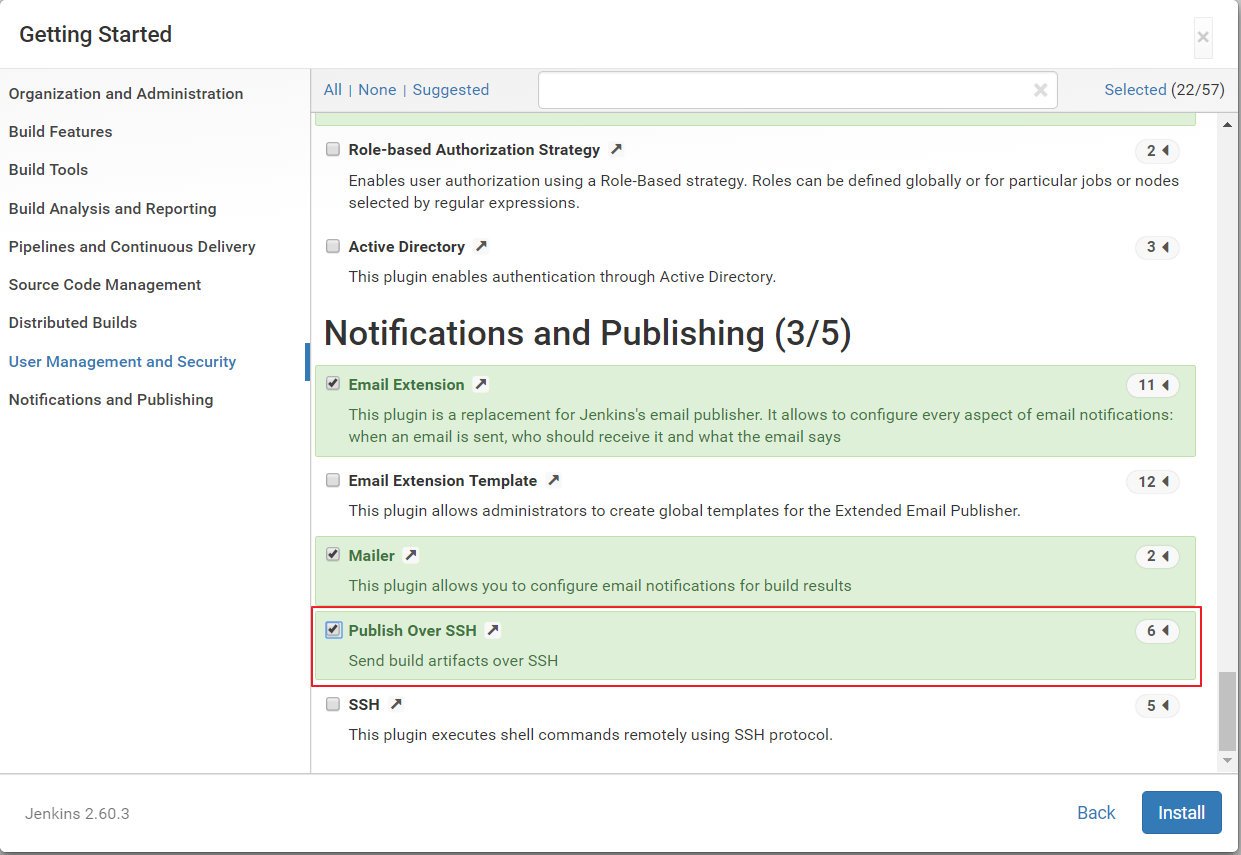This screenshot has width=1241, height=855.
Task: Go to Build Tools category
Action: click(x=48, y=170)
